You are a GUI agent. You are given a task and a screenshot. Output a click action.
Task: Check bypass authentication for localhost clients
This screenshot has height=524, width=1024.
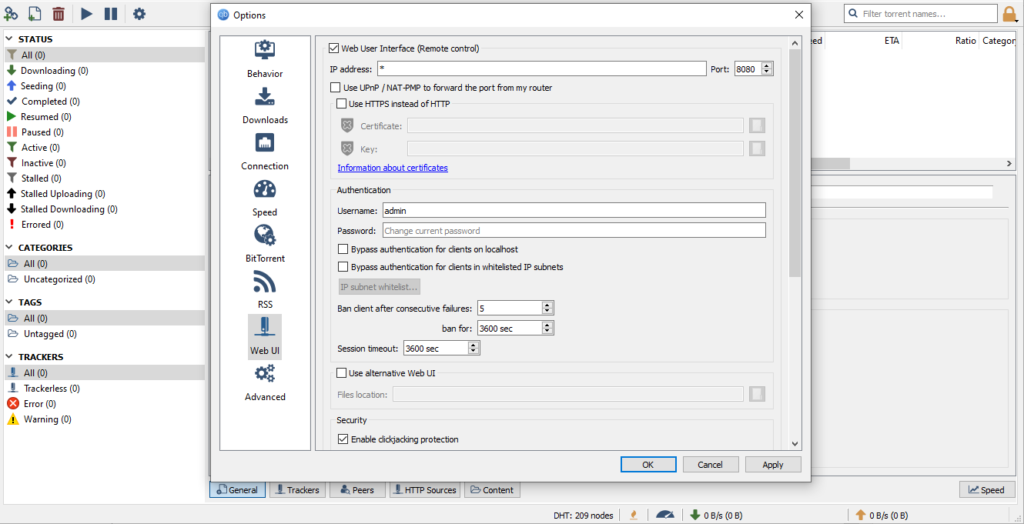343,249
